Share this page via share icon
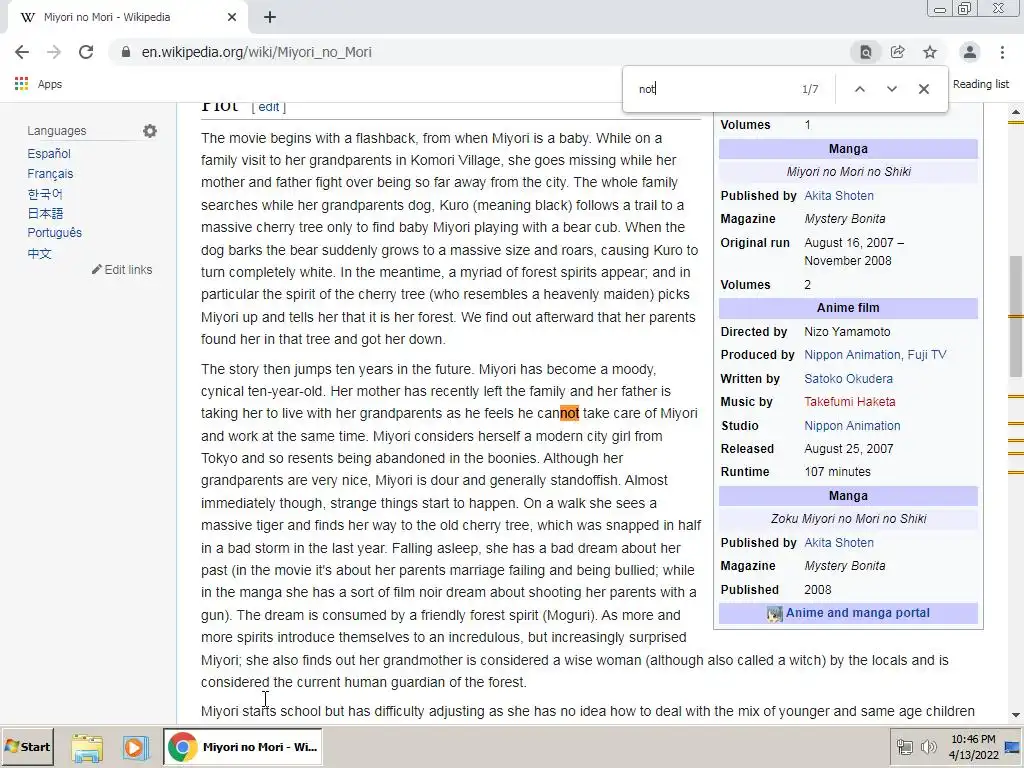The height and width of the screenshot is (768, 1024). click(897, 52)
